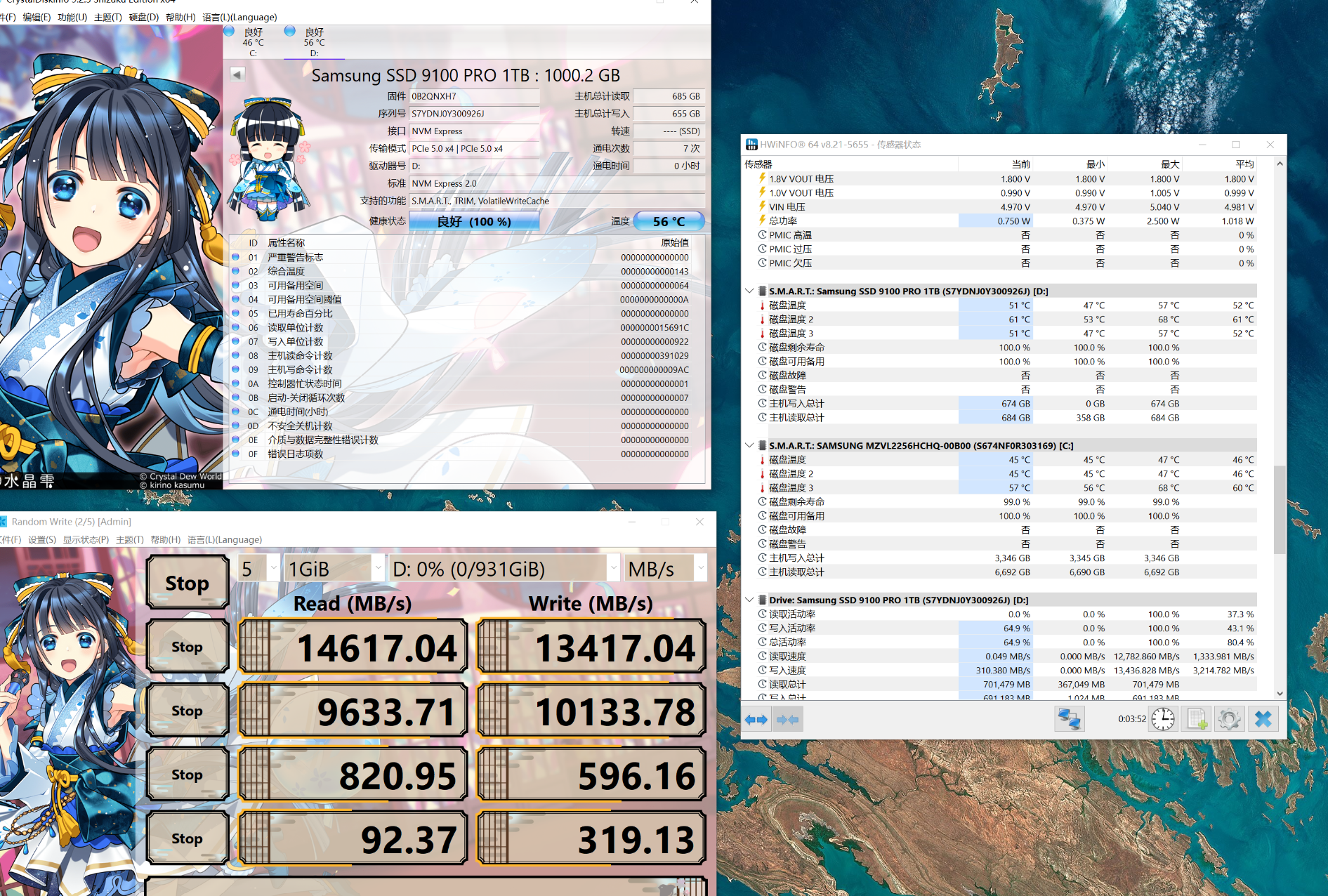The image size is (1328, 896).
Task: Click status dot for attribute 02 综合温度
Action: point(236,271)
